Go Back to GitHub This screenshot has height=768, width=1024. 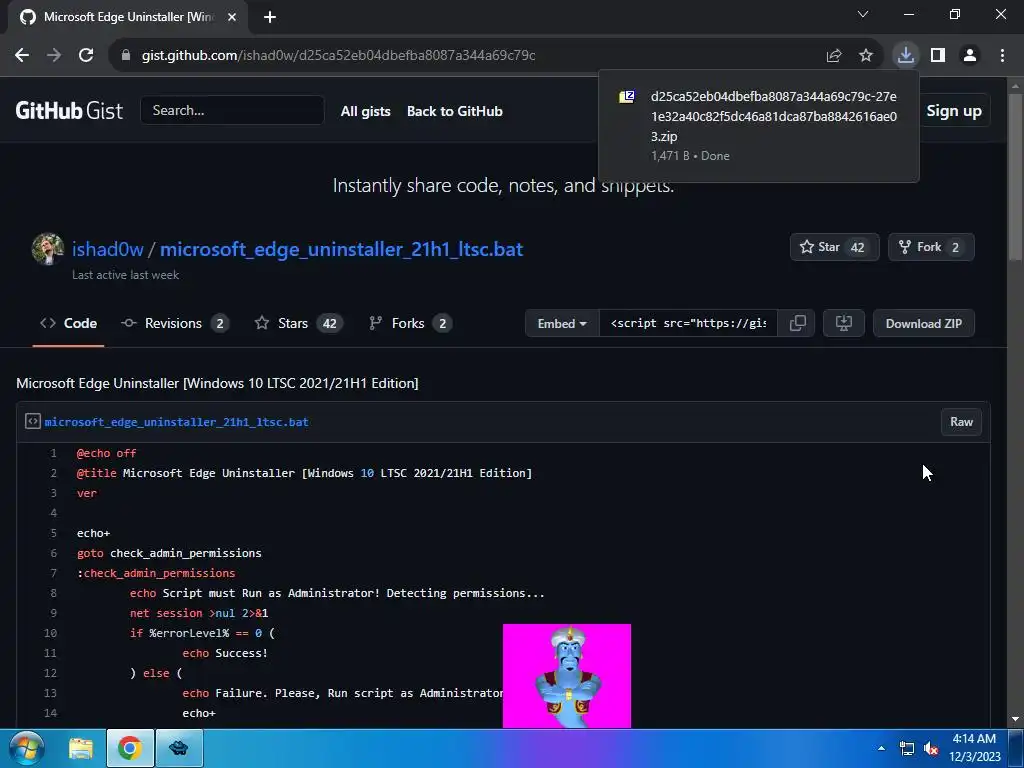point(455,111)
